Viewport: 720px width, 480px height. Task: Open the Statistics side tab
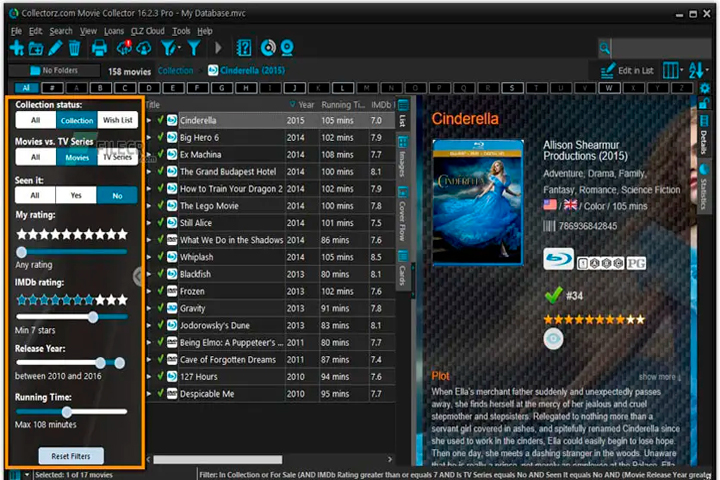point(704,187)
